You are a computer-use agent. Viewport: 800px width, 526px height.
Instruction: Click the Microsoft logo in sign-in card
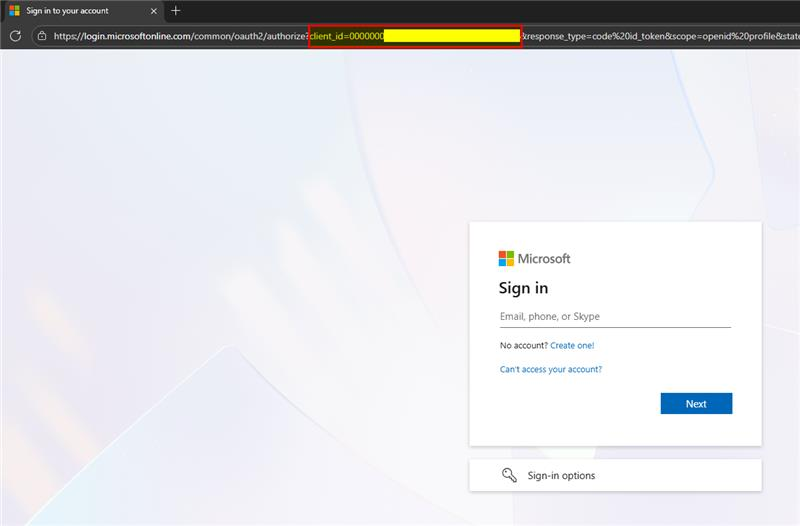tap(534, 259)
